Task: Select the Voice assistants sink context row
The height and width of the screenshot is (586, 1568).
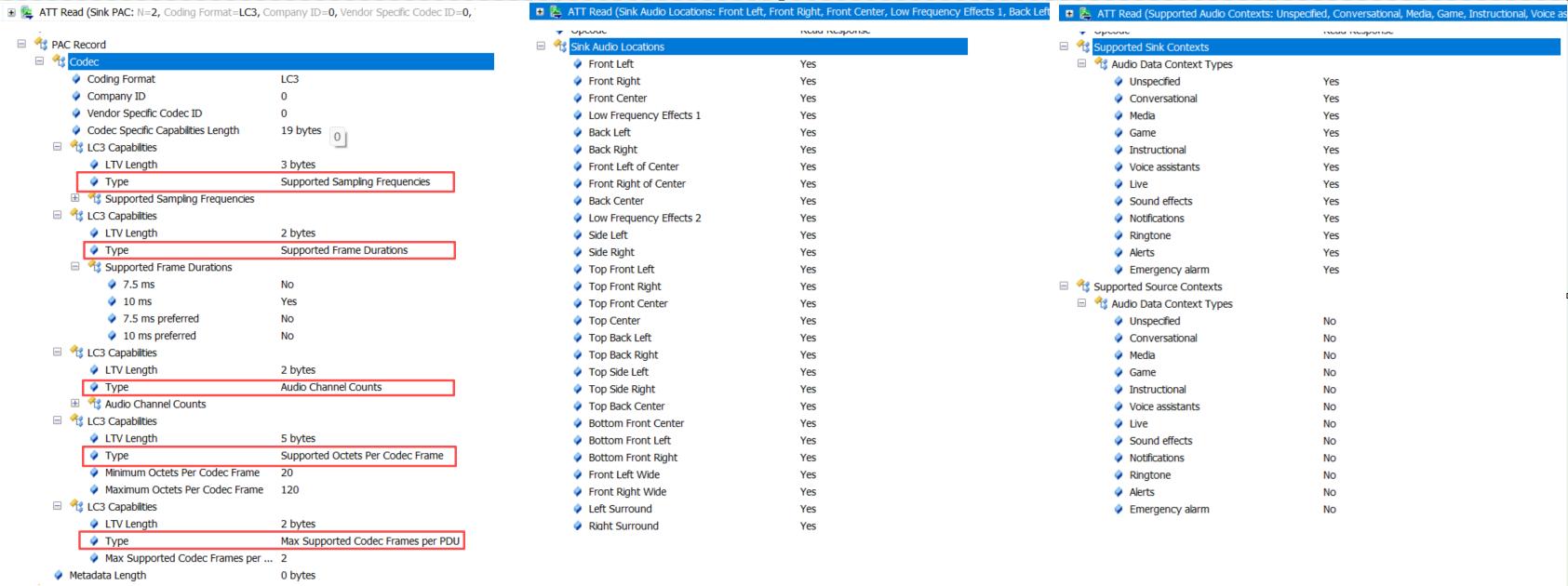Action: (x=1164, y=167)
